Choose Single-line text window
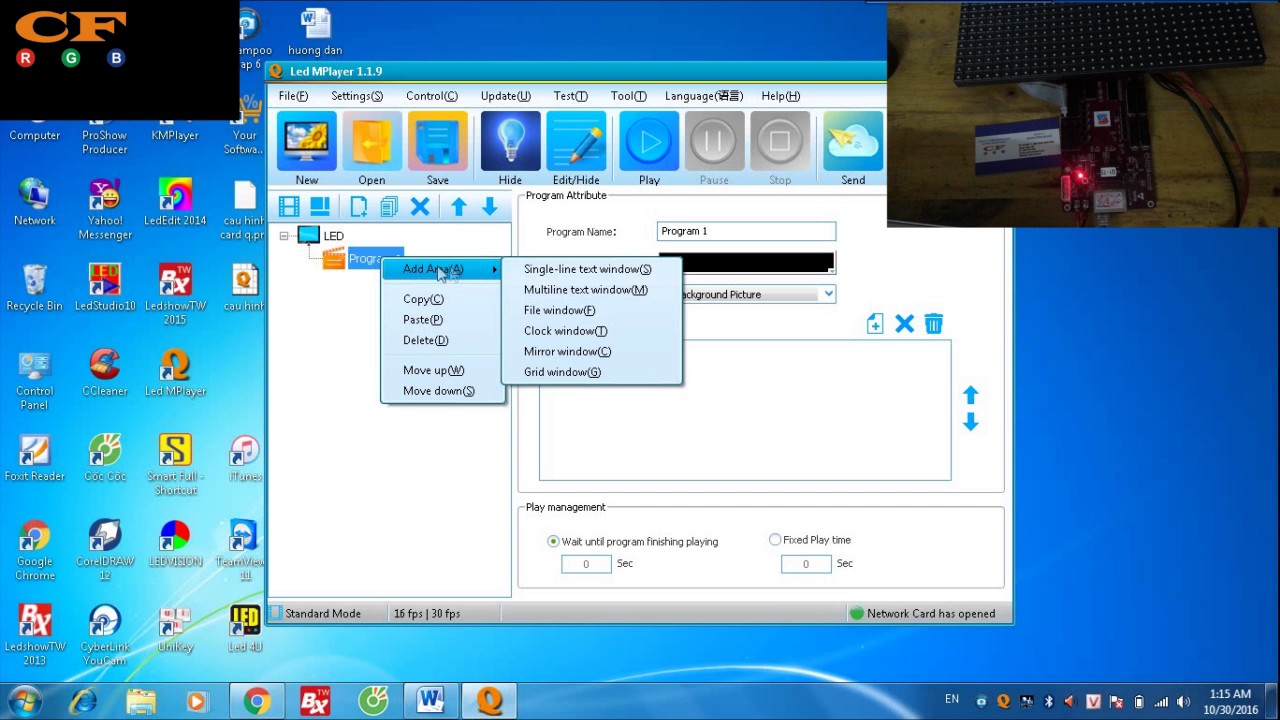 tap(587, 269)
